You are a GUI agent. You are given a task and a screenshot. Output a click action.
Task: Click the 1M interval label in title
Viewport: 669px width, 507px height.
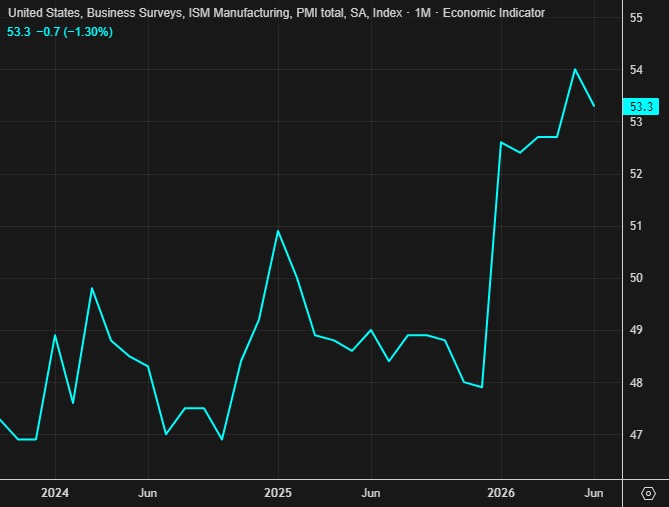click(x=422, y=13)
